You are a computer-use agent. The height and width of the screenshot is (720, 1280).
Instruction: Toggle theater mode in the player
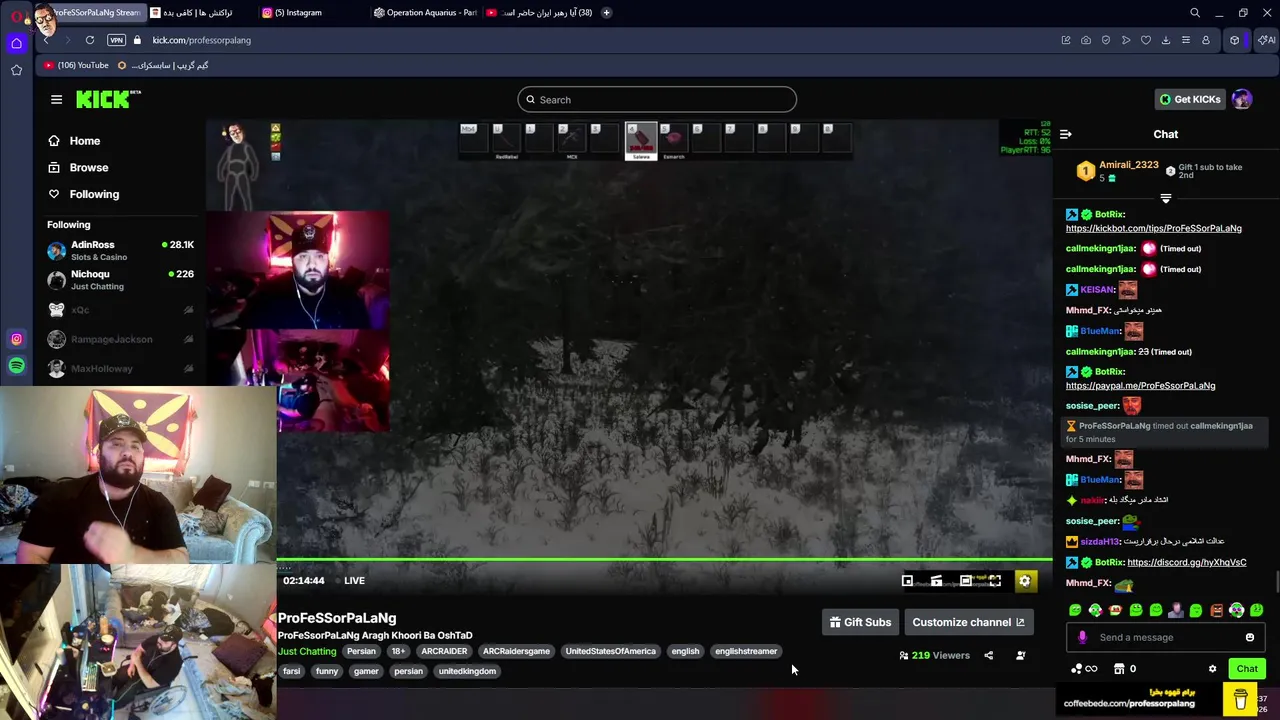pos(965,581)
